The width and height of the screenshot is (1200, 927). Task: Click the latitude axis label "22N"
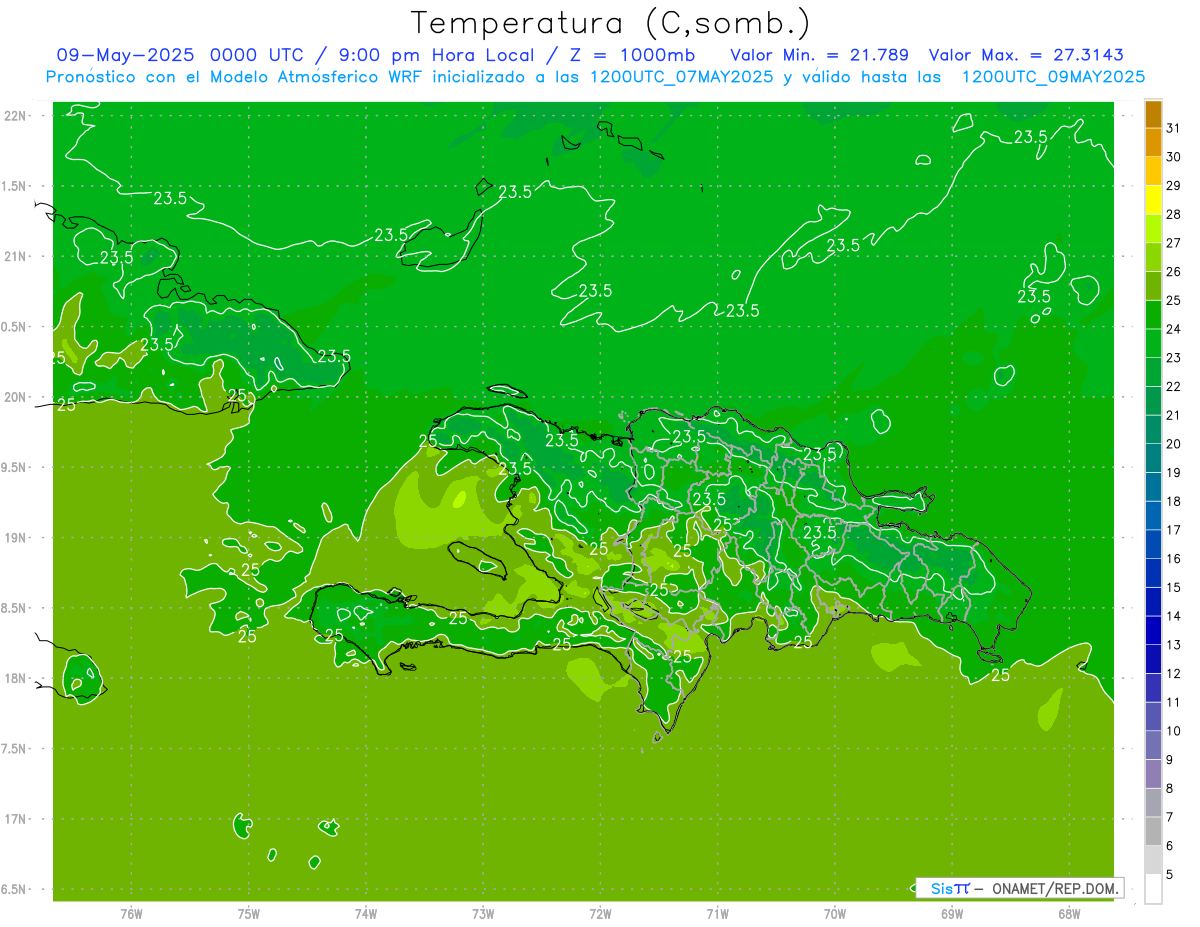pyautogui.click(x=15, y=115)
